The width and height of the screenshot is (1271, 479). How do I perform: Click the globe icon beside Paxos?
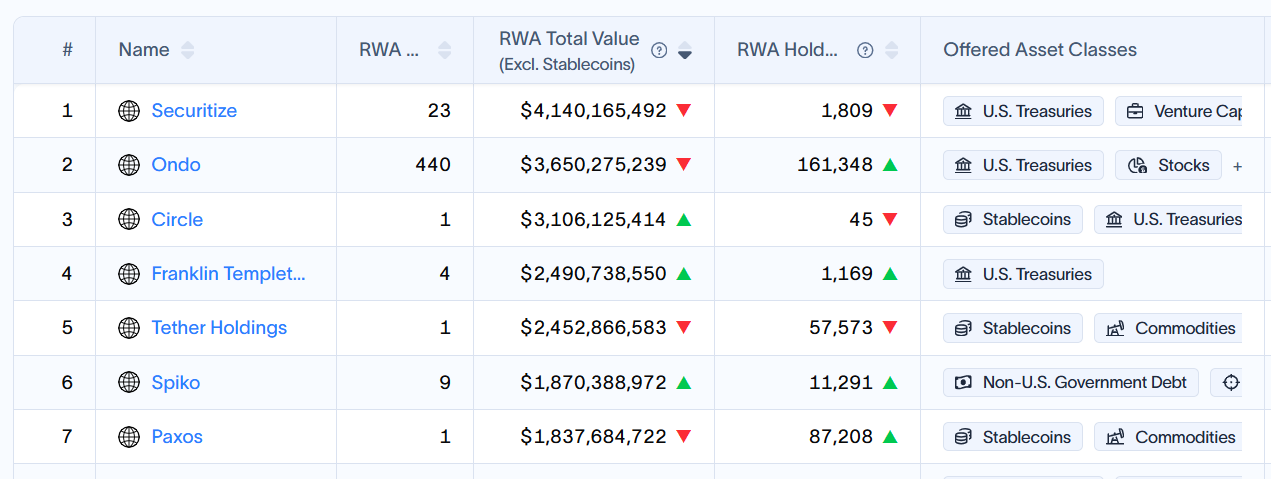(129, 437)
